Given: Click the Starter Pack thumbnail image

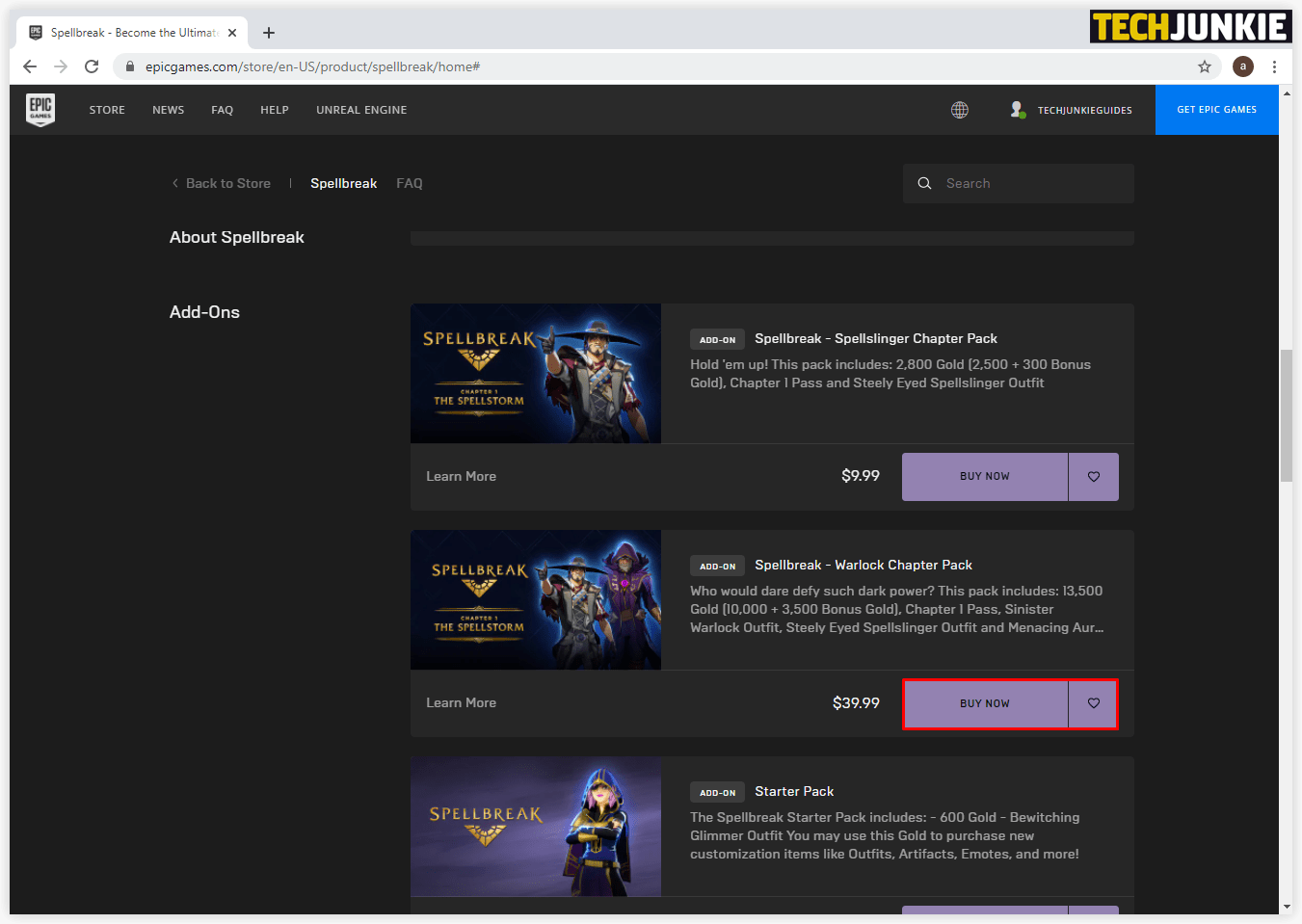Looking at the screenshot, I should click(x=535, y=826).
